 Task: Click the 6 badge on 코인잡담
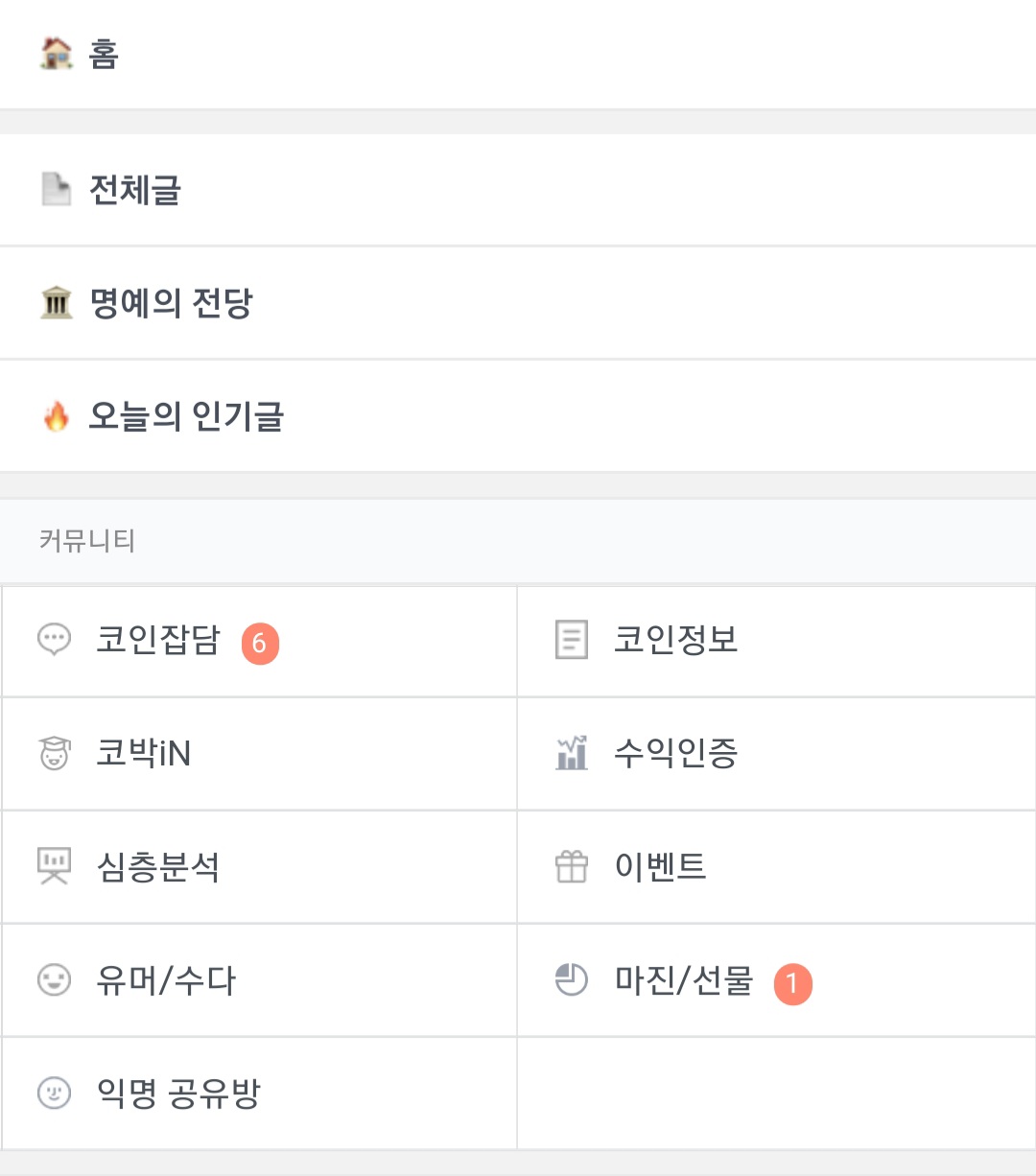260,643
